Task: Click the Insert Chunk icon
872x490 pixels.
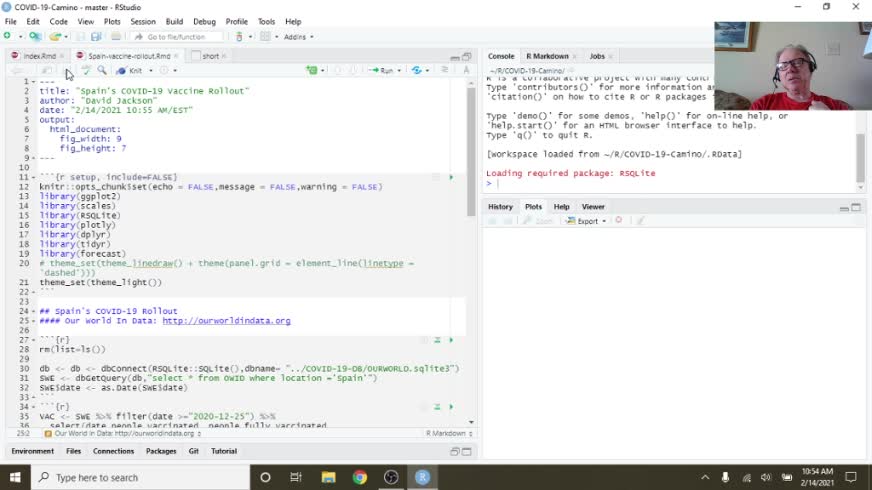Action: click(x=311, y=70)
